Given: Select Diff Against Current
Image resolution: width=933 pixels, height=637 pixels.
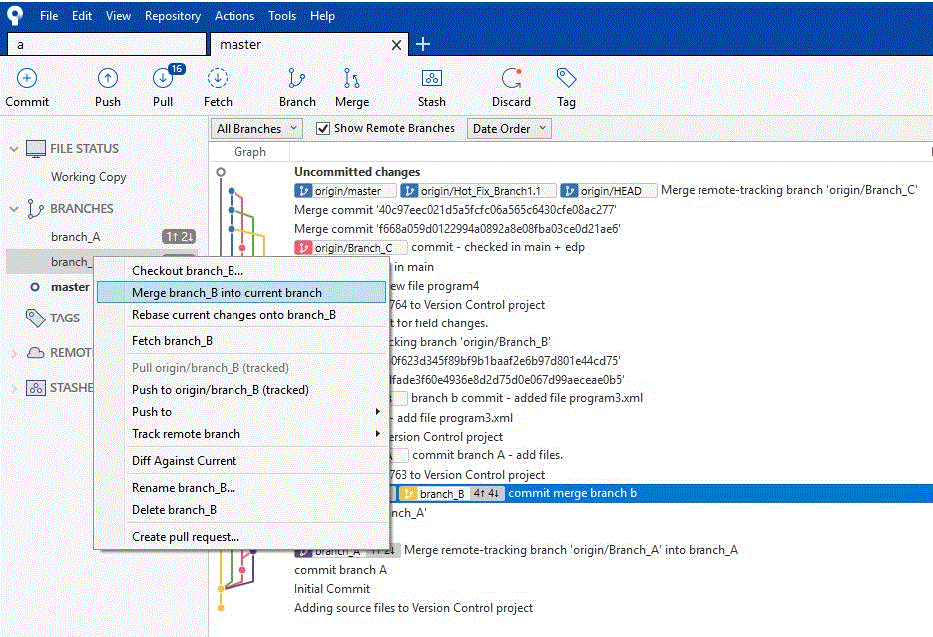Looking at the screenshot, I should click(x=241, y=460).
